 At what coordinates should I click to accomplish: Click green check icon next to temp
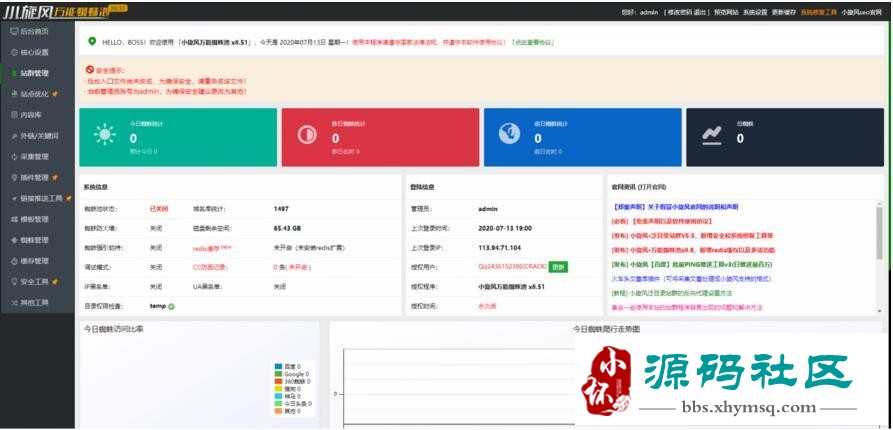[x=171, y=306]
